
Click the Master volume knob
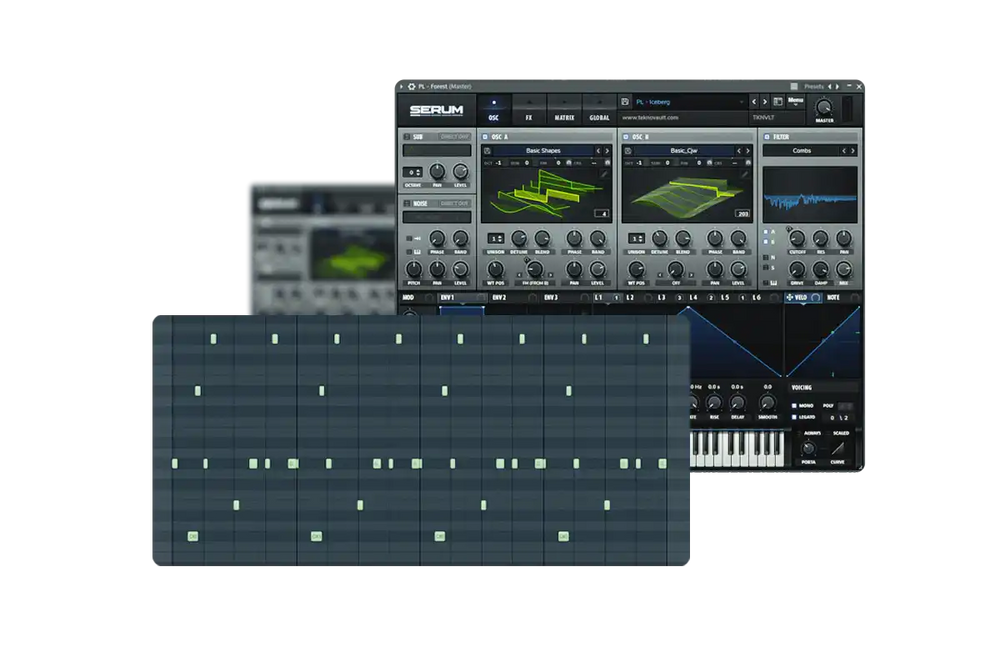click(x=824, y=107)
